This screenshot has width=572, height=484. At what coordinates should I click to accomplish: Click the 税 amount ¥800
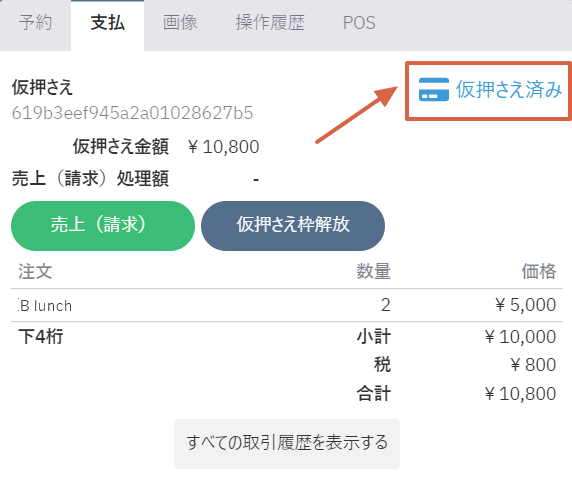[533, 365]
